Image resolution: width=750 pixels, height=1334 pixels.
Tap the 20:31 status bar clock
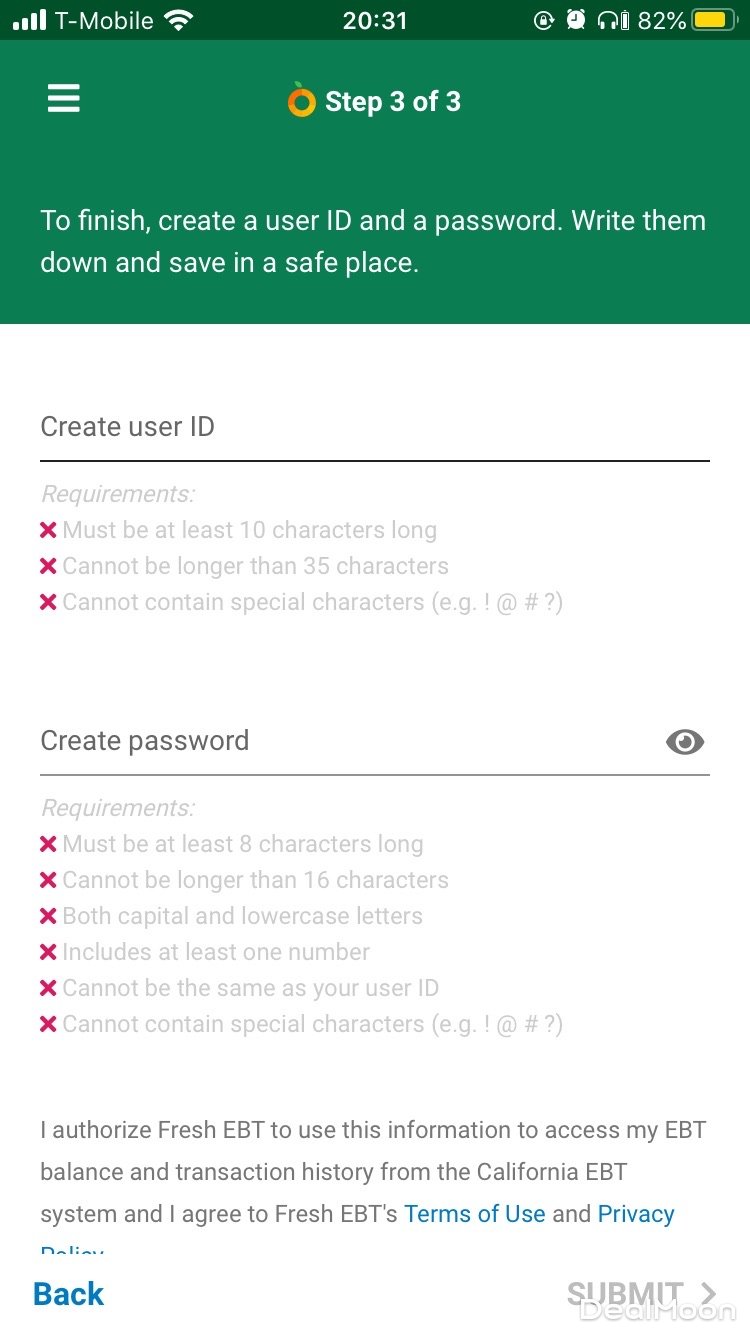tap(375, 20)
